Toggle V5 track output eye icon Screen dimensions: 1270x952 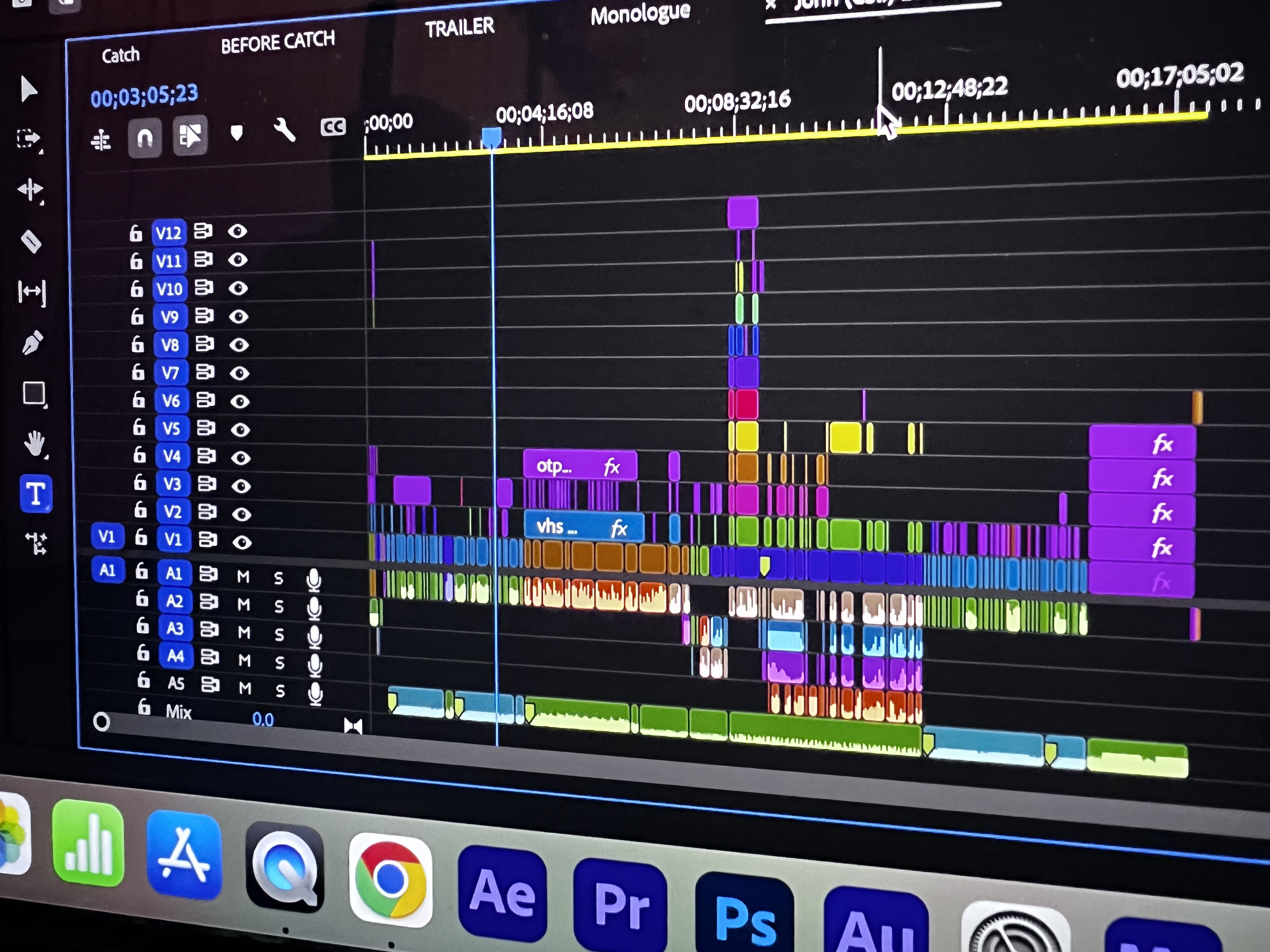click(241, 429)
